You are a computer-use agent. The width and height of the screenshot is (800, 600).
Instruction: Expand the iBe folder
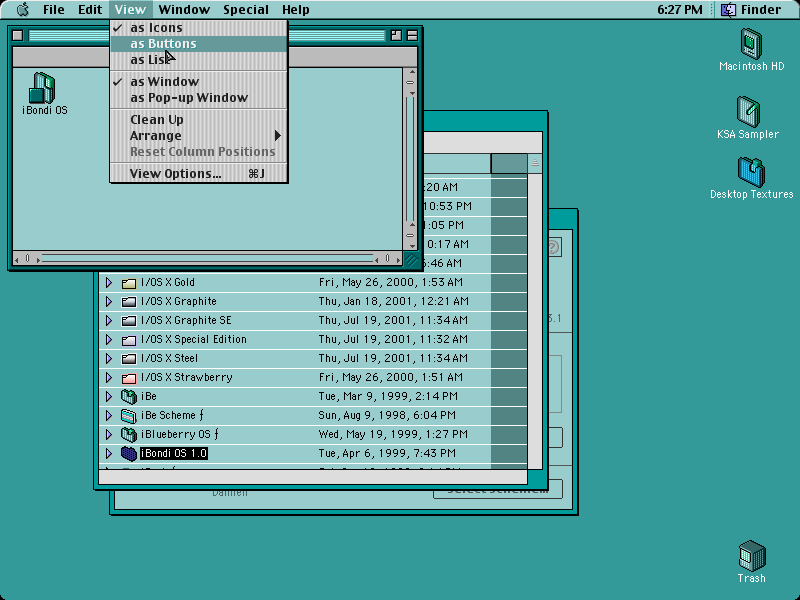108,396
